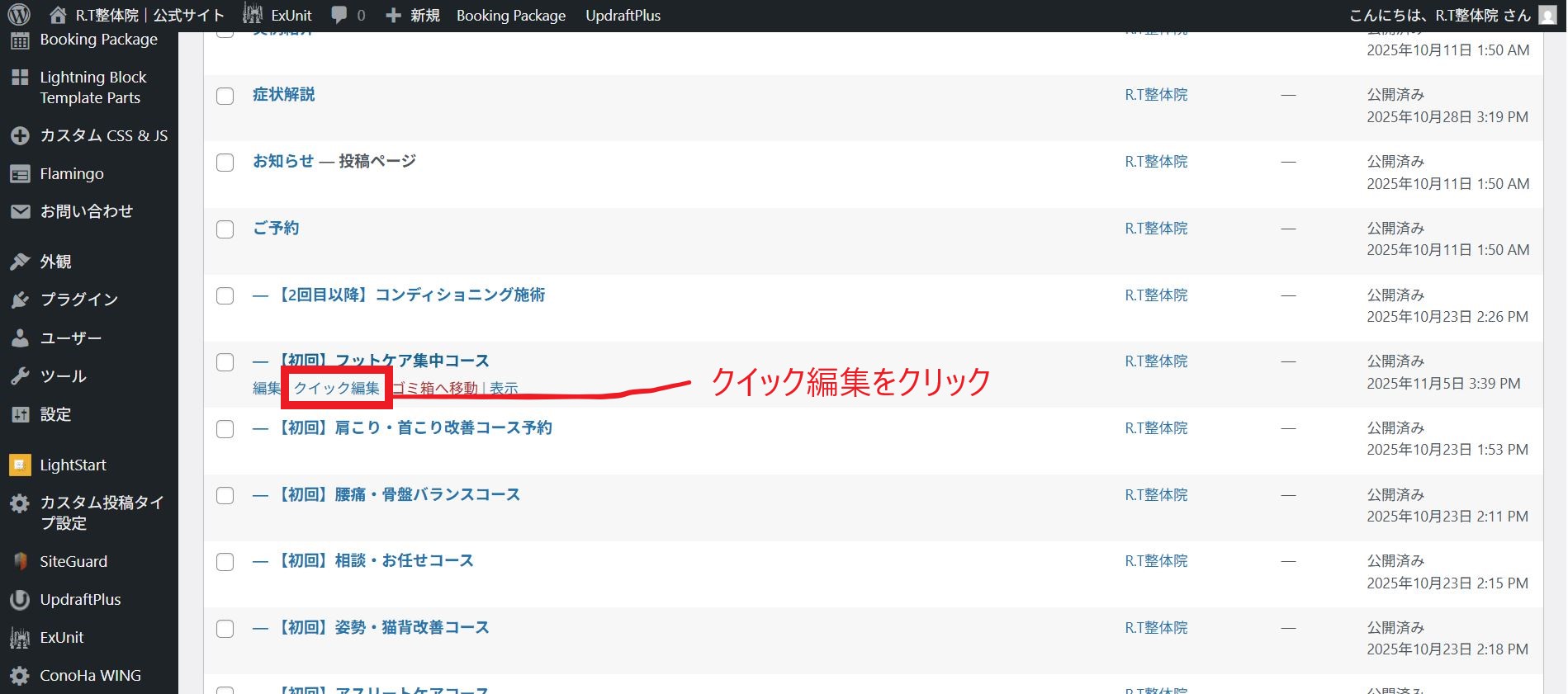Click the ゴミ箱へ移動 link
This screenshot has width=1568, height=694.
(x=435, y=388)
